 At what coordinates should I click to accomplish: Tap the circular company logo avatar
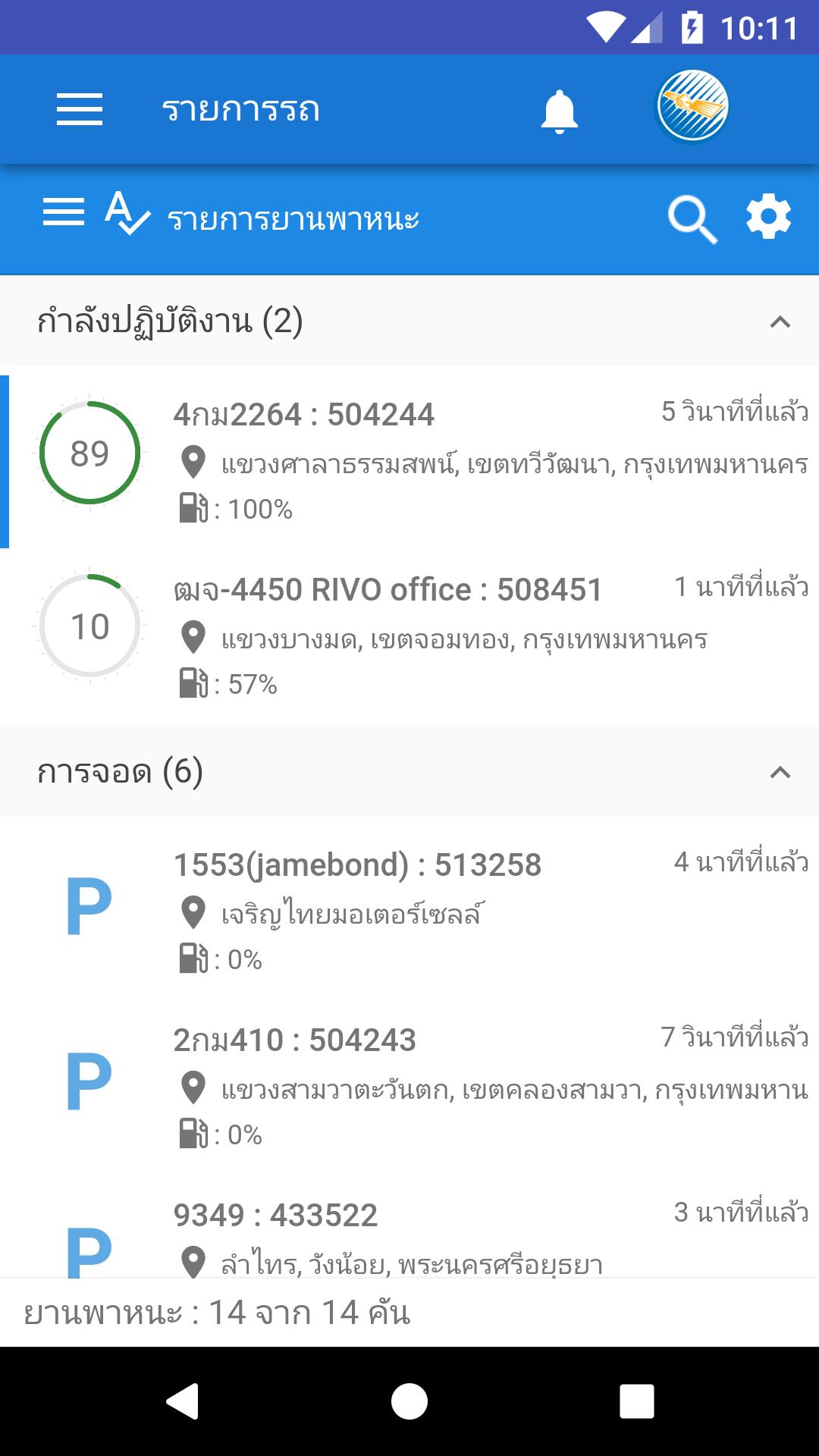pyautogui.click(x=692, y=107)
